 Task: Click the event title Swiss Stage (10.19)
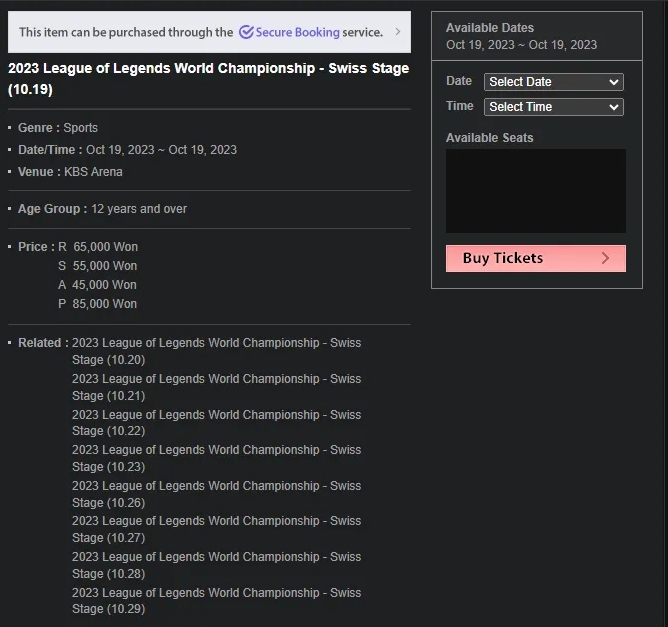click(x=208, y=78)
